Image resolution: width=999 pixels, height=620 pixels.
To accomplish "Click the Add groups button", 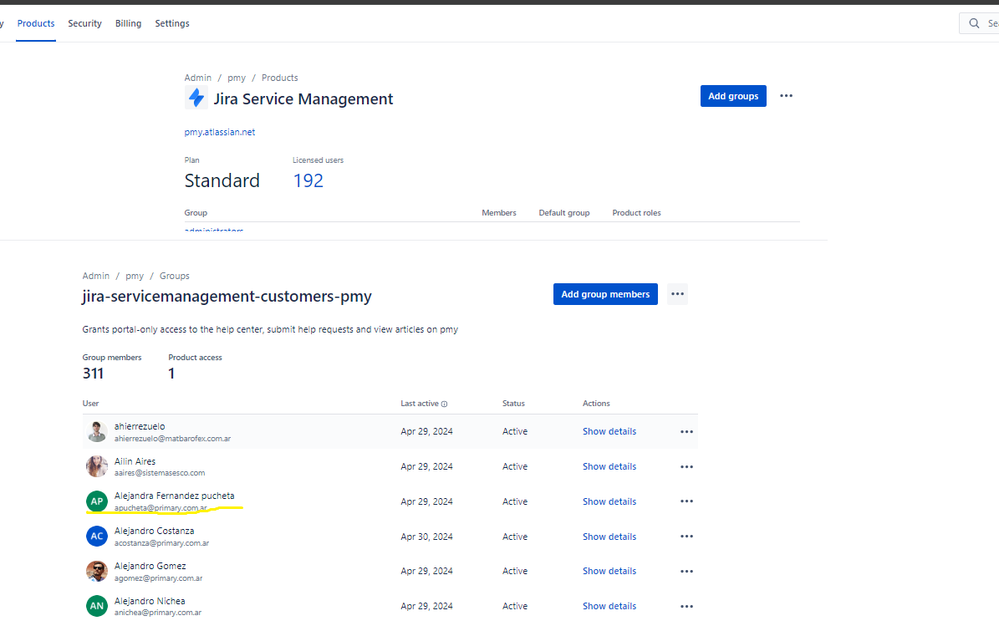I will coord(733,96).
